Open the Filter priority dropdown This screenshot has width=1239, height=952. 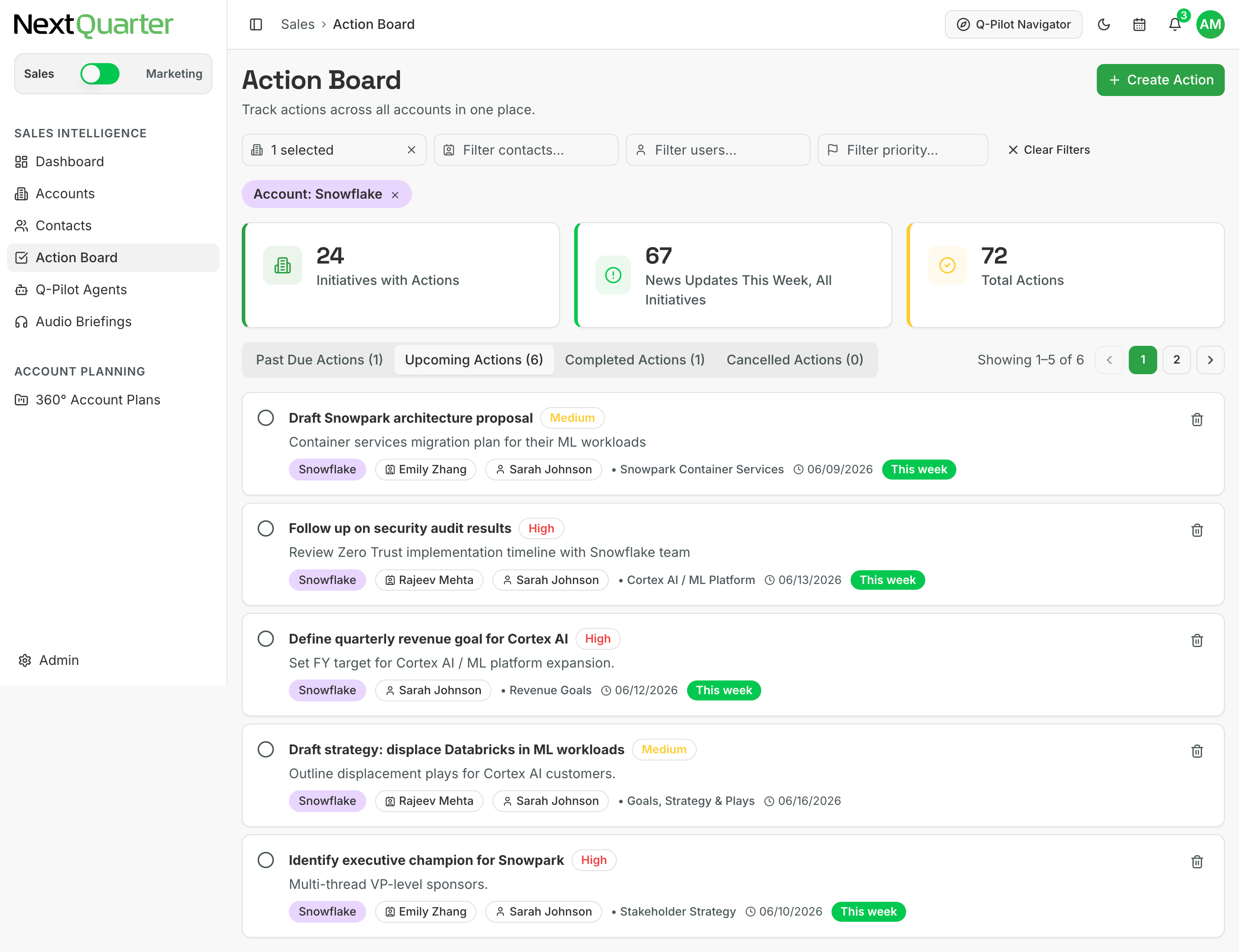pos(903,150)
